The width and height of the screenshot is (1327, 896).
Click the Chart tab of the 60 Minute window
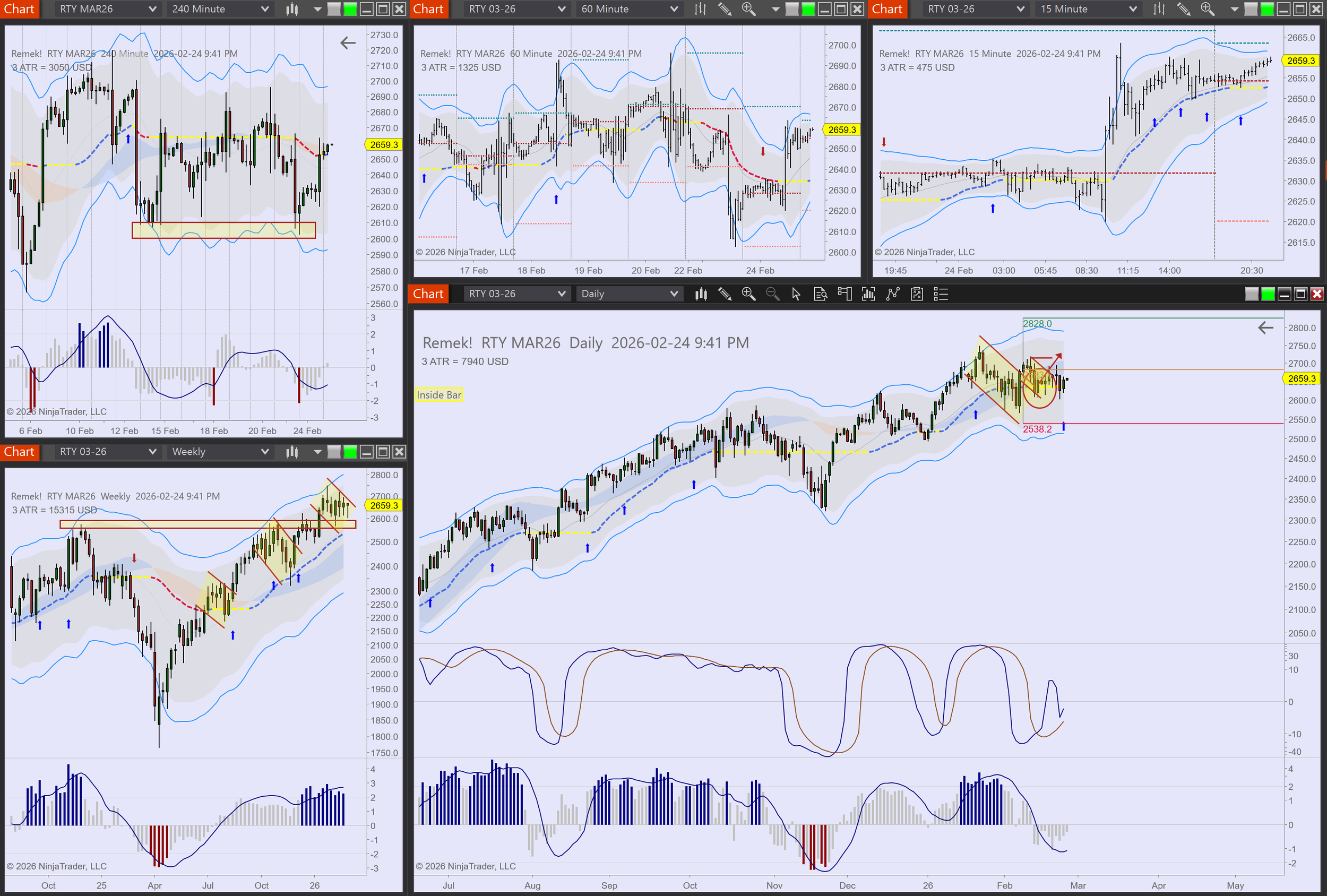428,9
